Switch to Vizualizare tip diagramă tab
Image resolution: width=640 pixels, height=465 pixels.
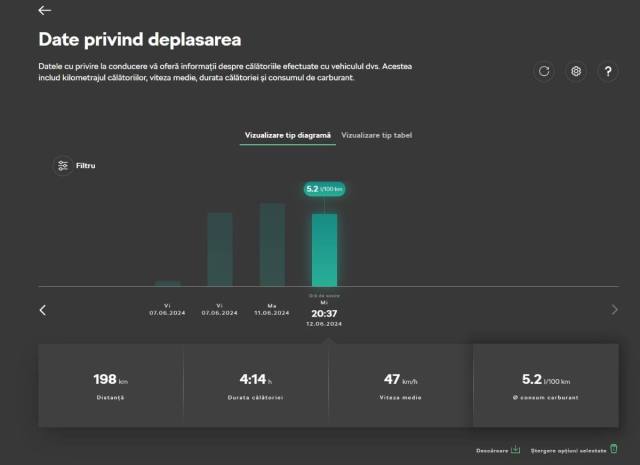coord(287,134)
